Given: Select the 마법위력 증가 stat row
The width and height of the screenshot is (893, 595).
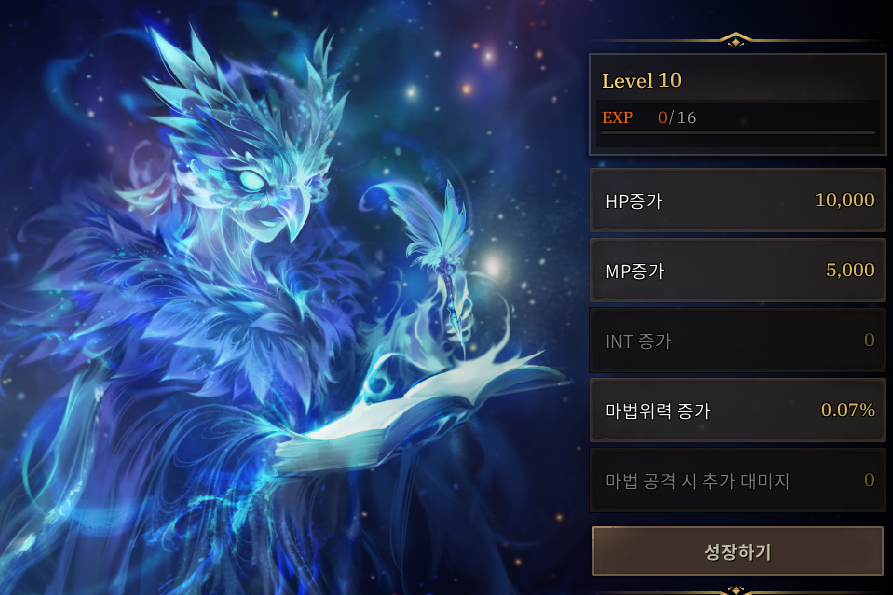Looking at the screenshot, I should click(738, 410).
